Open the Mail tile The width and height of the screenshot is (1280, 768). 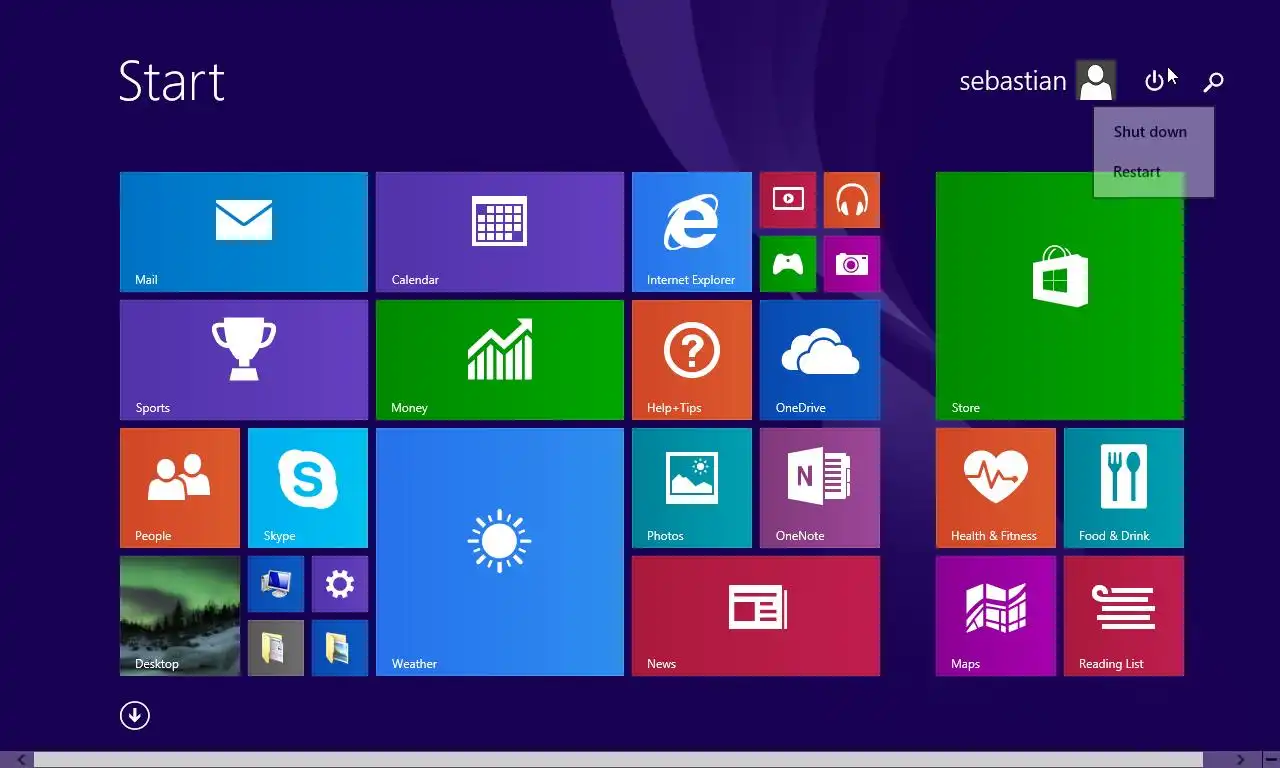(244, 232)
